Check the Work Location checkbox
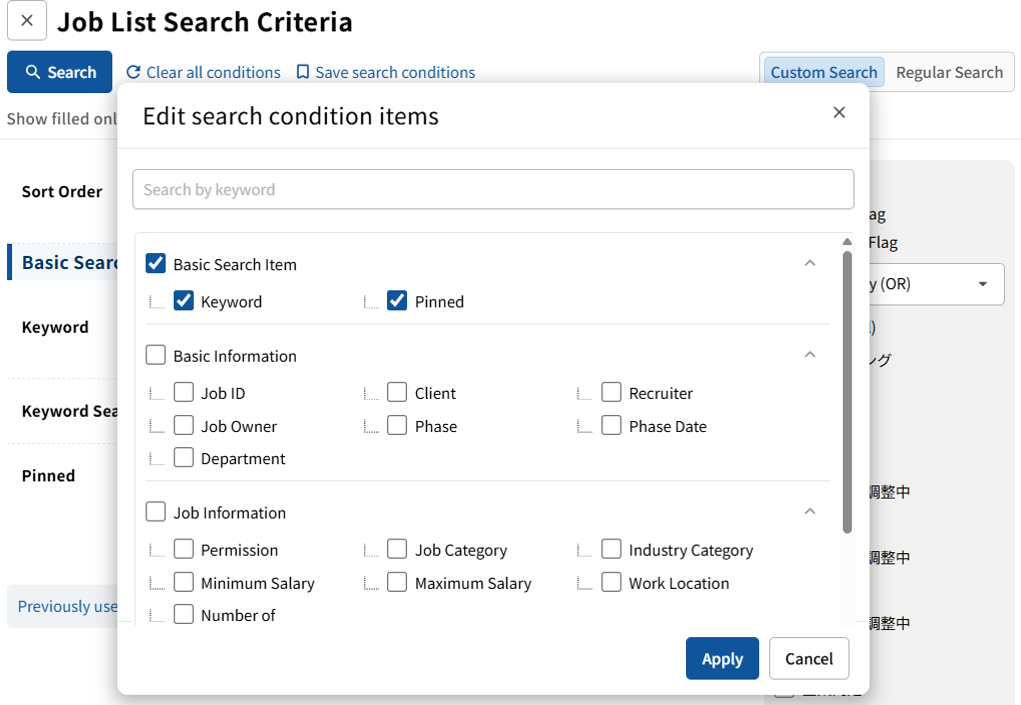 (x=611, y=582)
